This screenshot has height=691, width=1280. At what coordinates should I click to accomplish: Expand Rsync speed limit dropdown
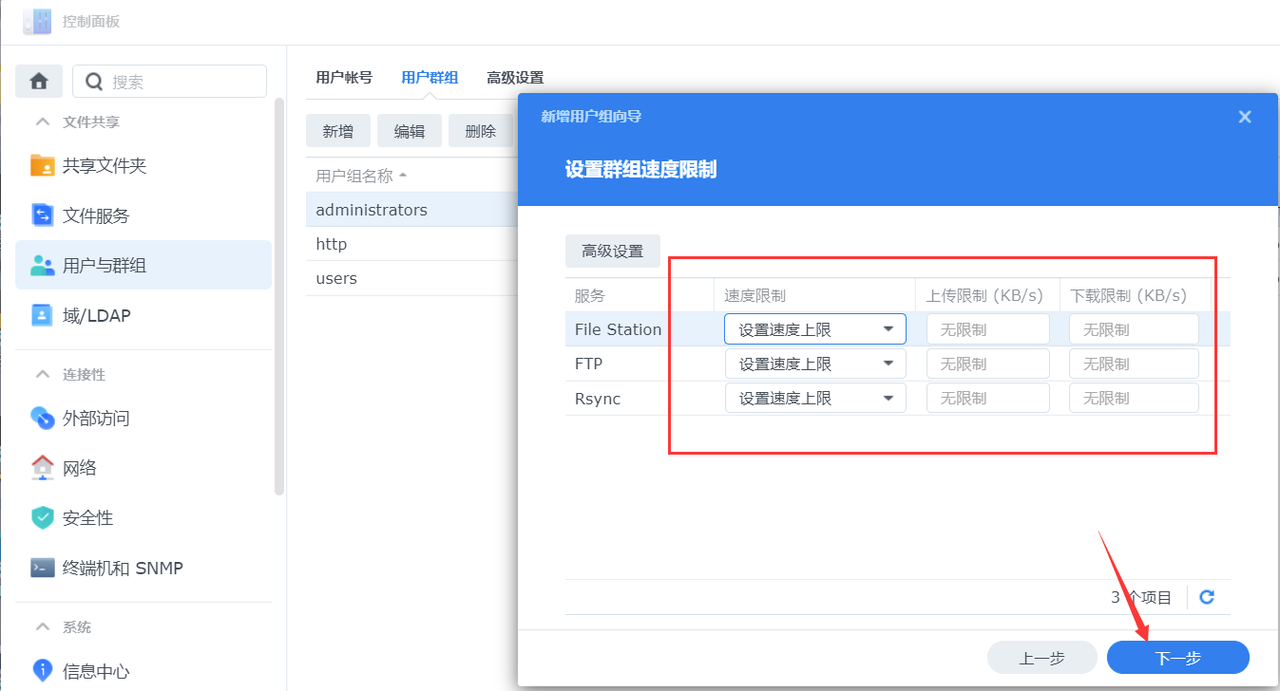pos(888,398)
